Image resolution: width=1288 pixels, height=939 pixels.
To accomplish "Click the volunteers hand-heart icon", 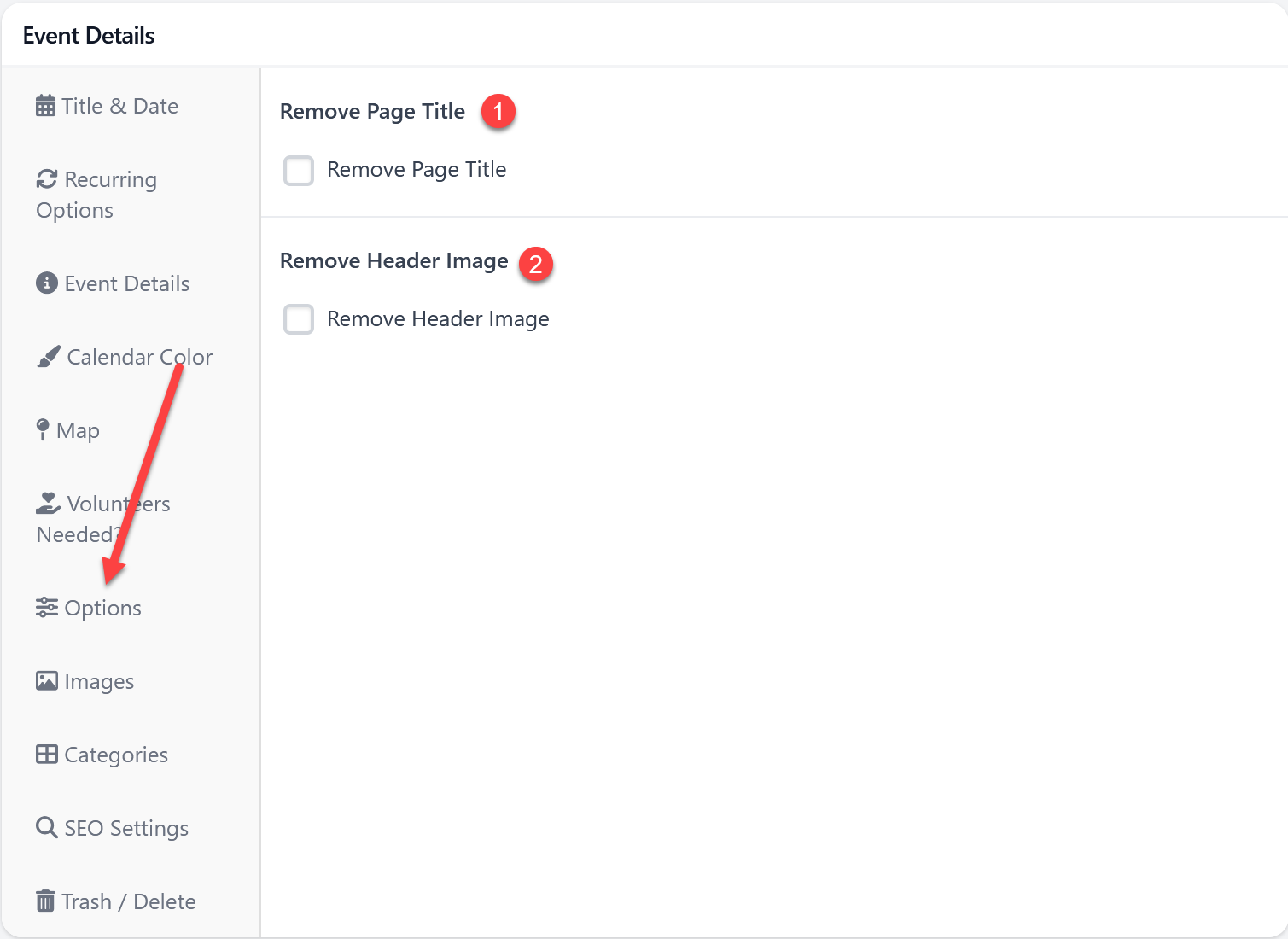I will pos(48,504).
